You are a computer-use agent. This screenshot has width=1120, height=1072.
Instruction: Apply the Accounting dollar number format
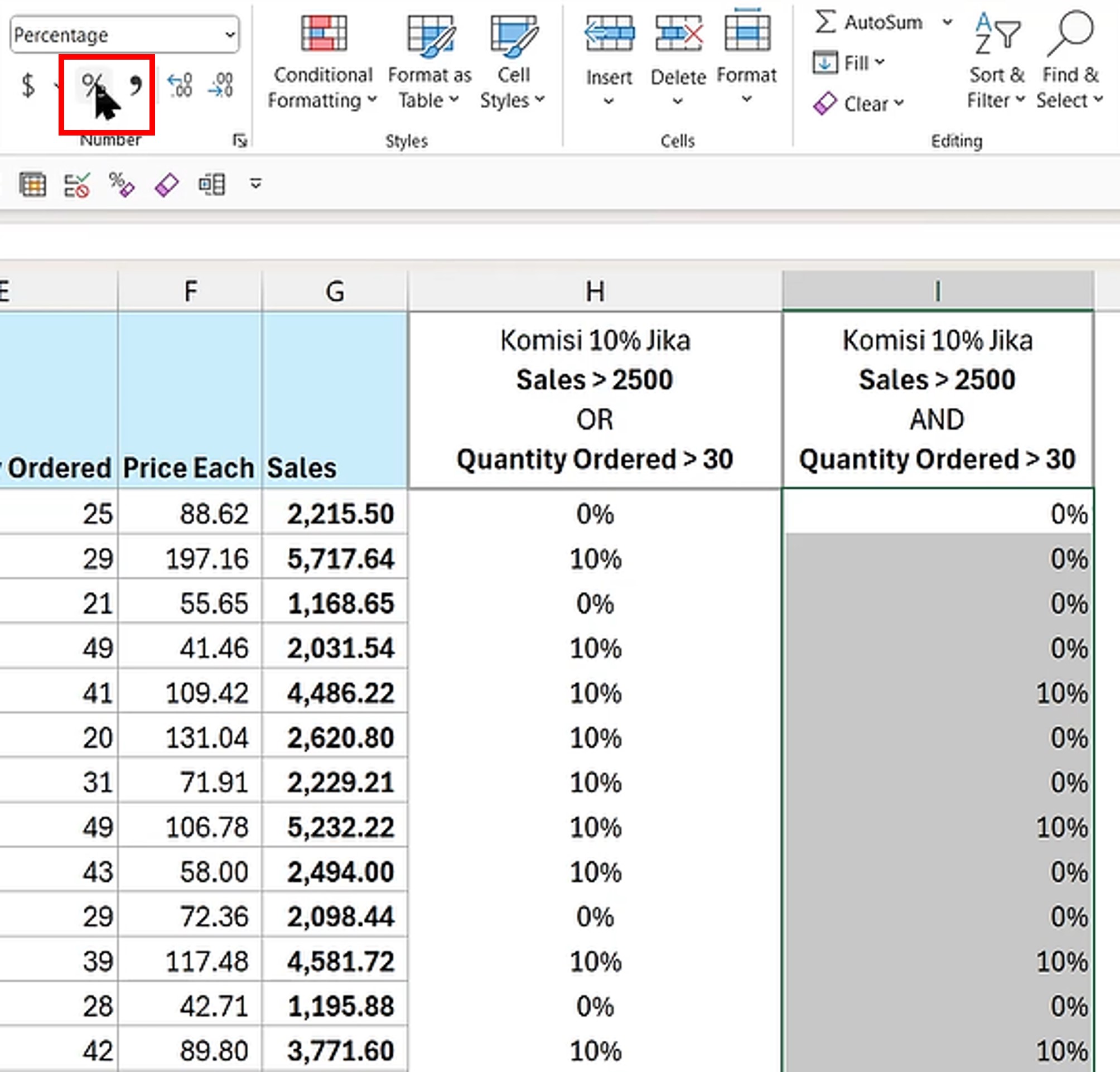28,86
